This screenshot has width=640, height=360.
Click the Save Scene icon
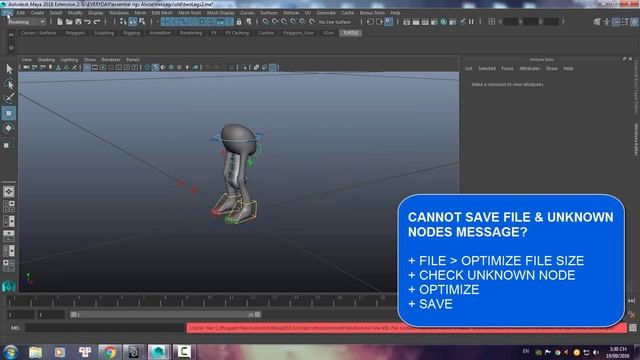click(78, 22)
